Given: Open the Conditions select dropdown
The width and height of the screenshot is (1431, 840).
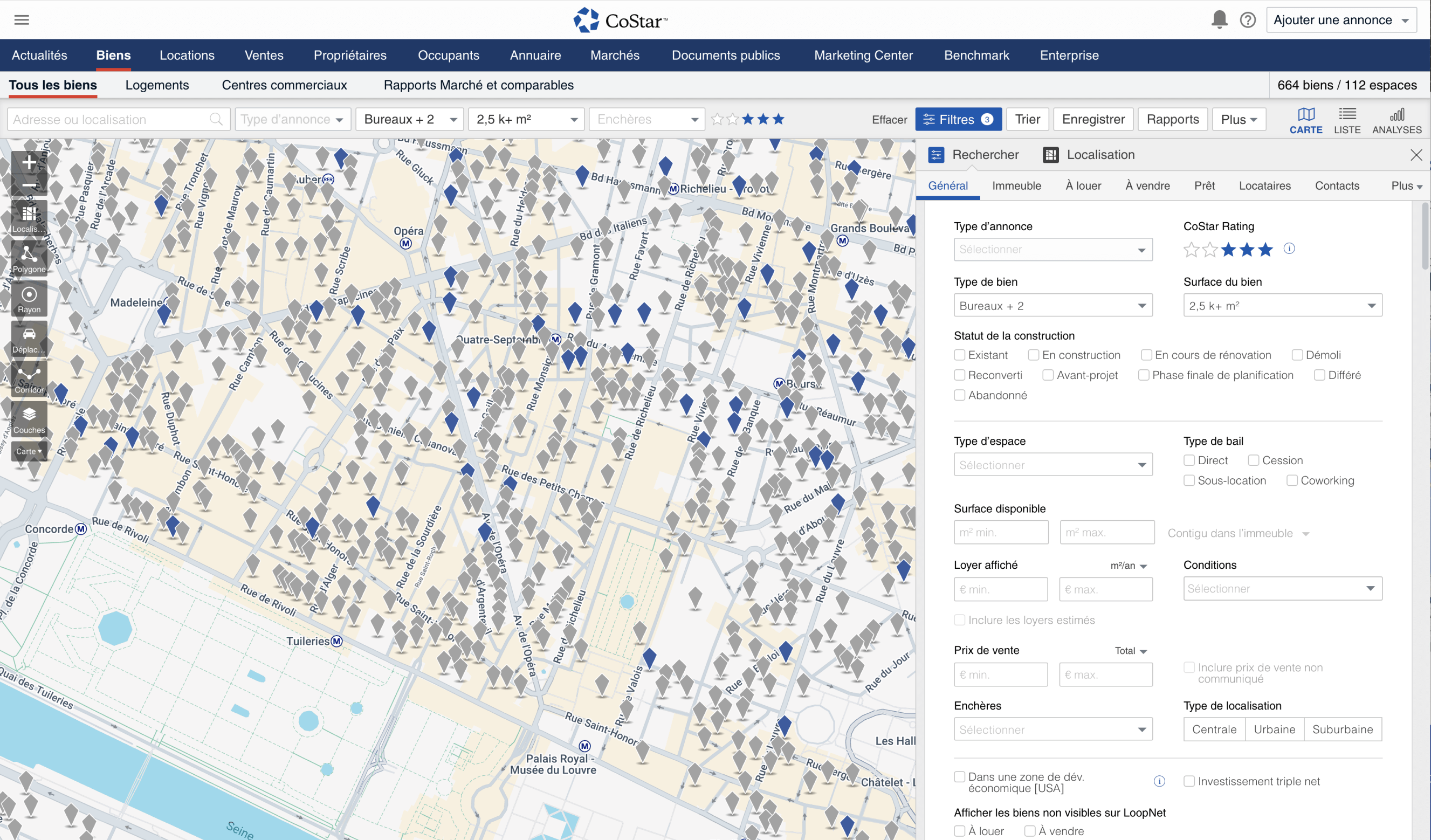Looking at the screenshot, I should 1282,588.
